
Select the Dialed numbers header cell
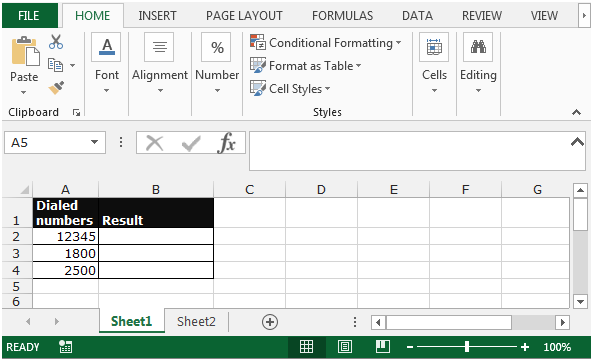65,213
